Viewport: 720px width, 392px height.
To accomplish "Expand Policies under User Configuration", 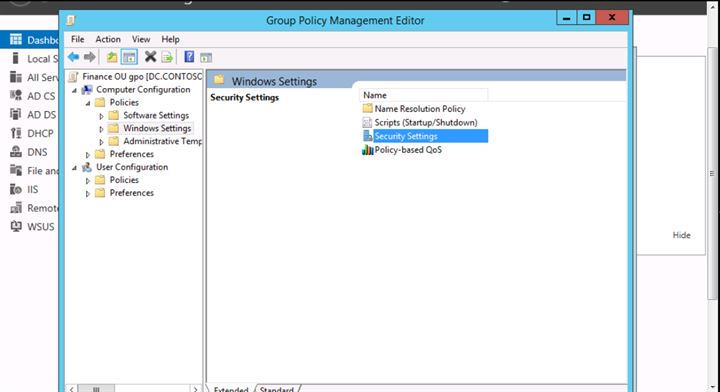I will (88, 181).
